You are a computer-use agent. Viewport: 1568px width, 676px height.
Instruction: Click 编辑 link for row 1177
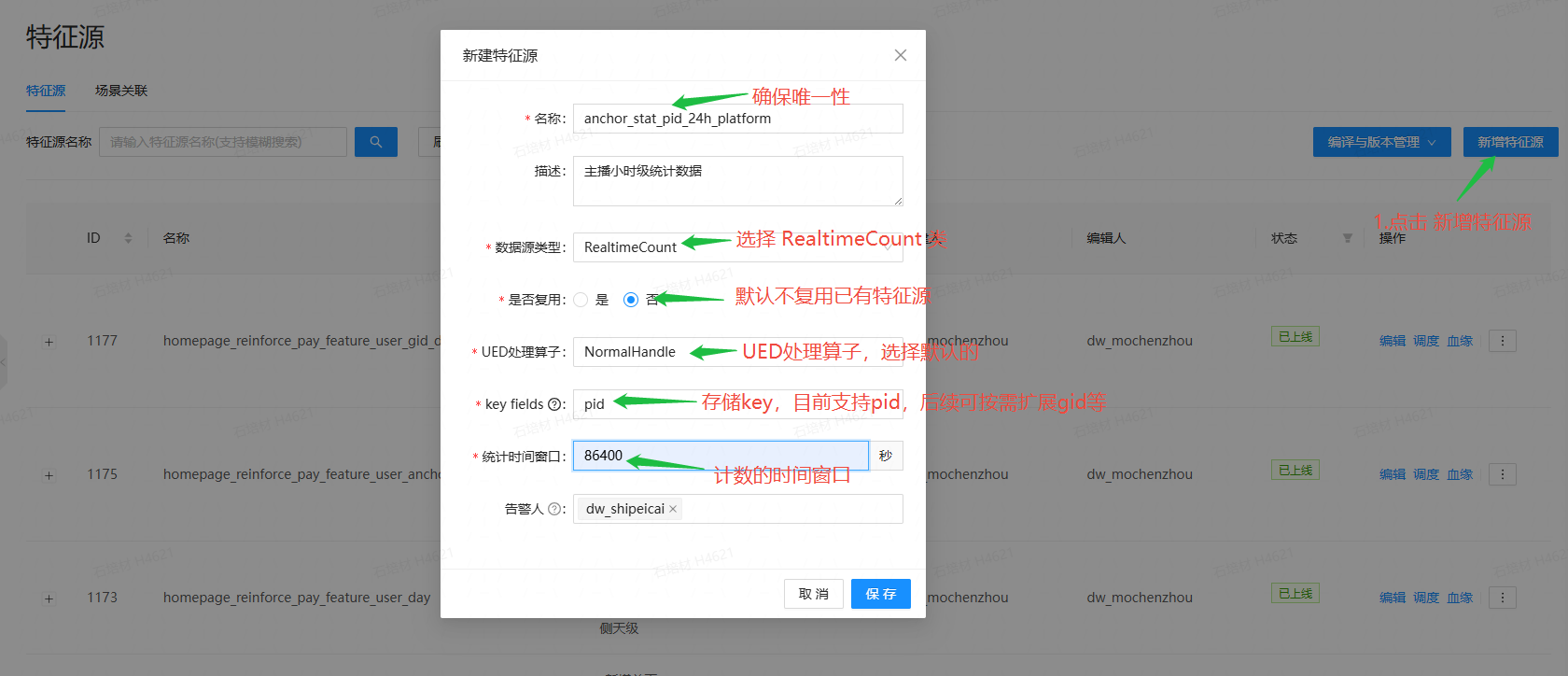click(1393, 341)
